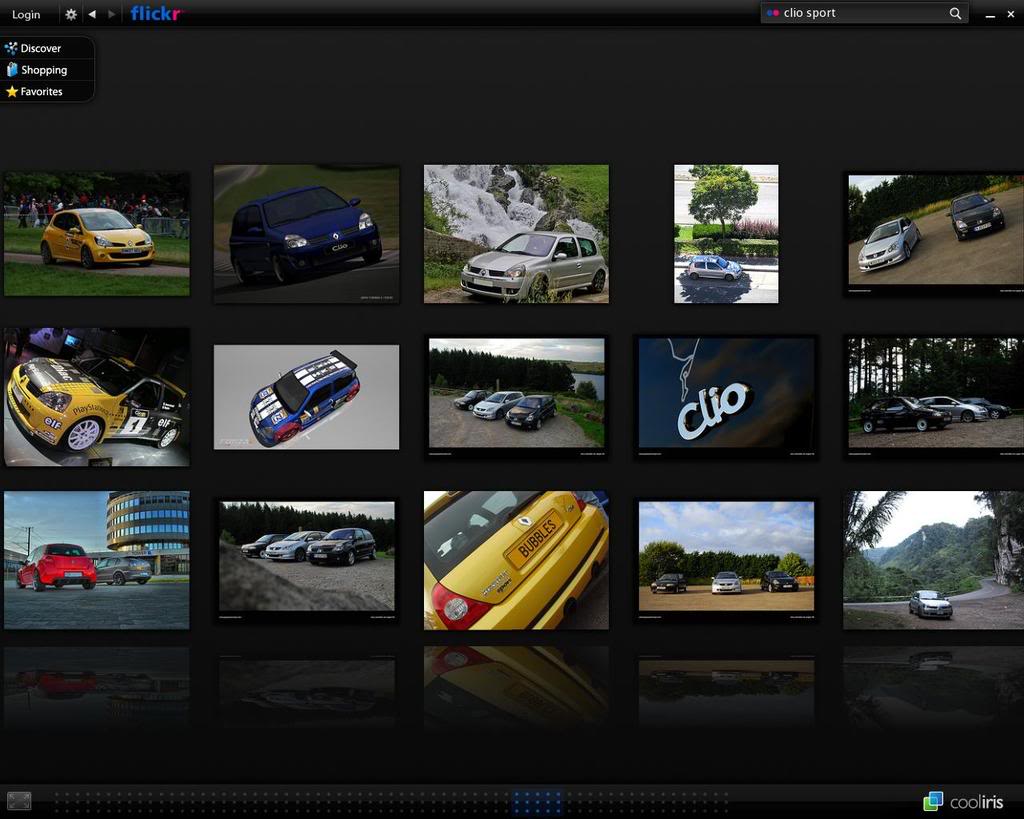Click the Cooliris logo
The image size is (1024, 819).
(x=963, y=801)
